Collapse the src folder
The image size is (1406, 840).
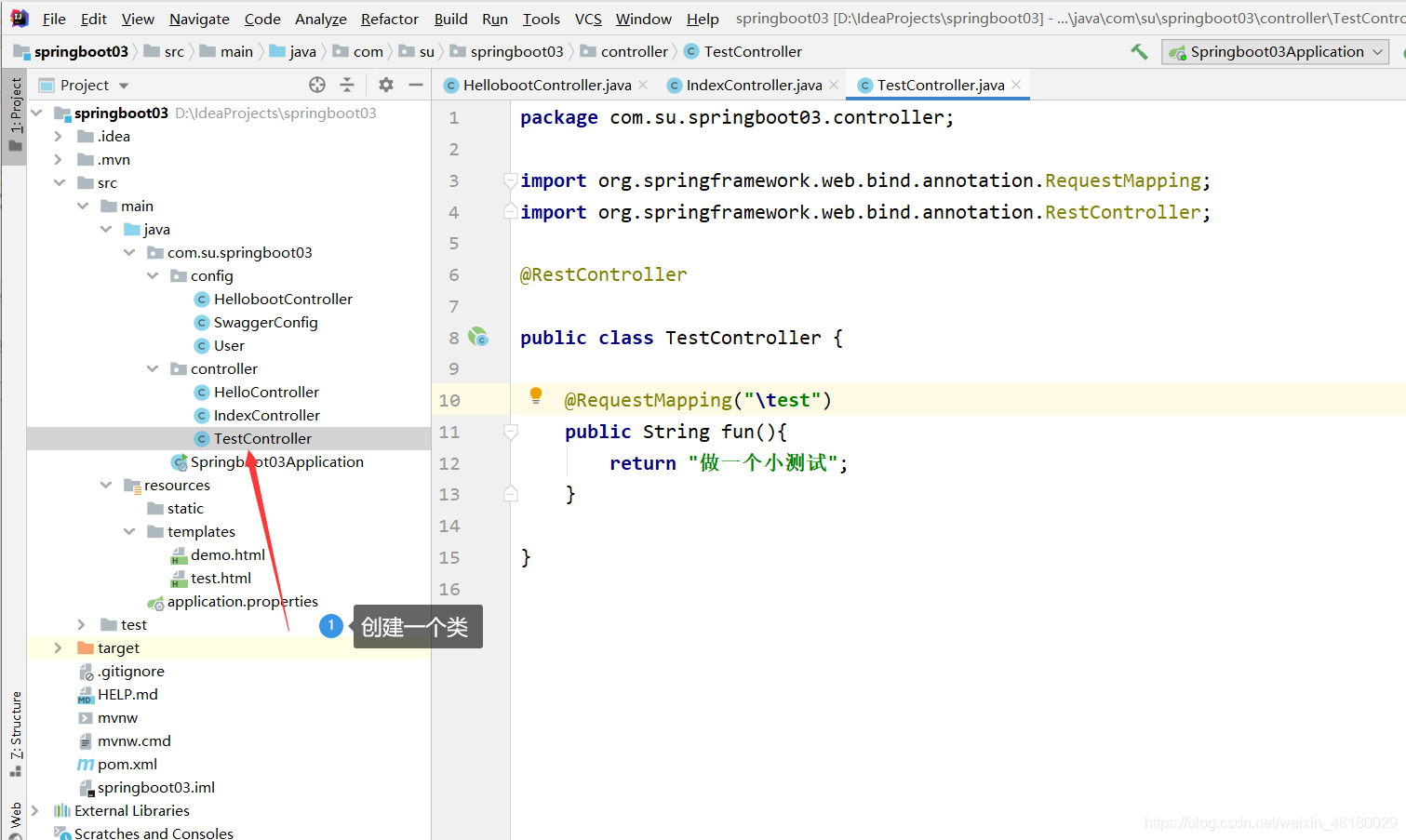[60, 182]
